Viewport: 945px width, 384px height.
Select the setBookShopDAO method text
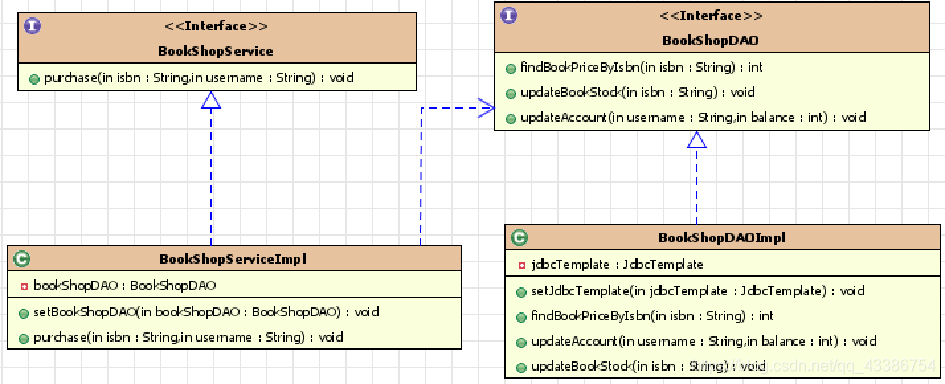click(206, 312)
